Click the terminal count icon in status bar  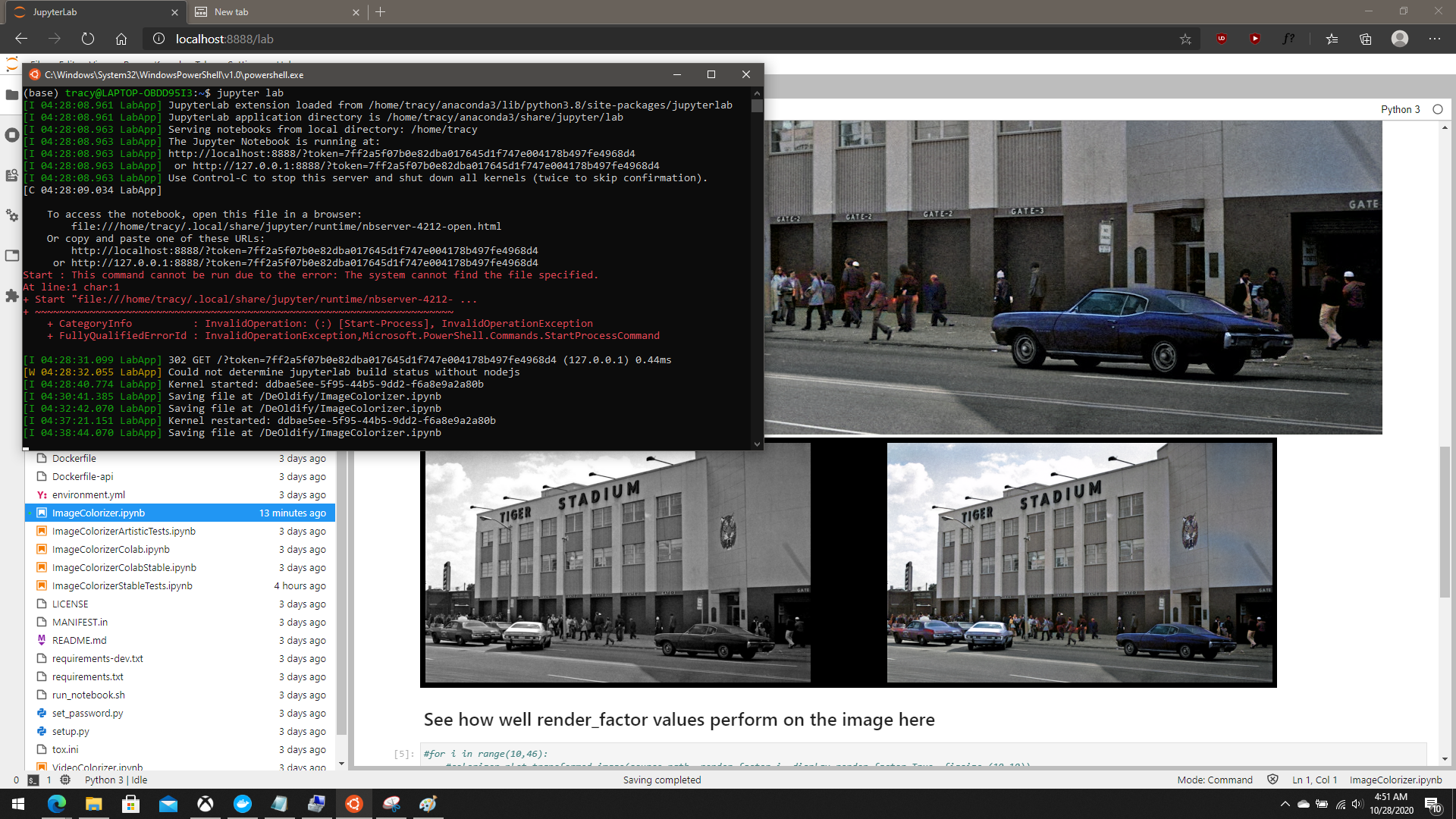coord(33,780)
